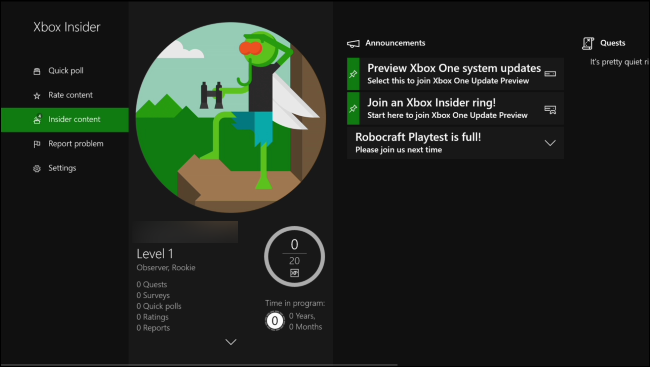Click pin icon on Join an Xbox Insider ring
The image size is (650, 367).
[353, 109]
